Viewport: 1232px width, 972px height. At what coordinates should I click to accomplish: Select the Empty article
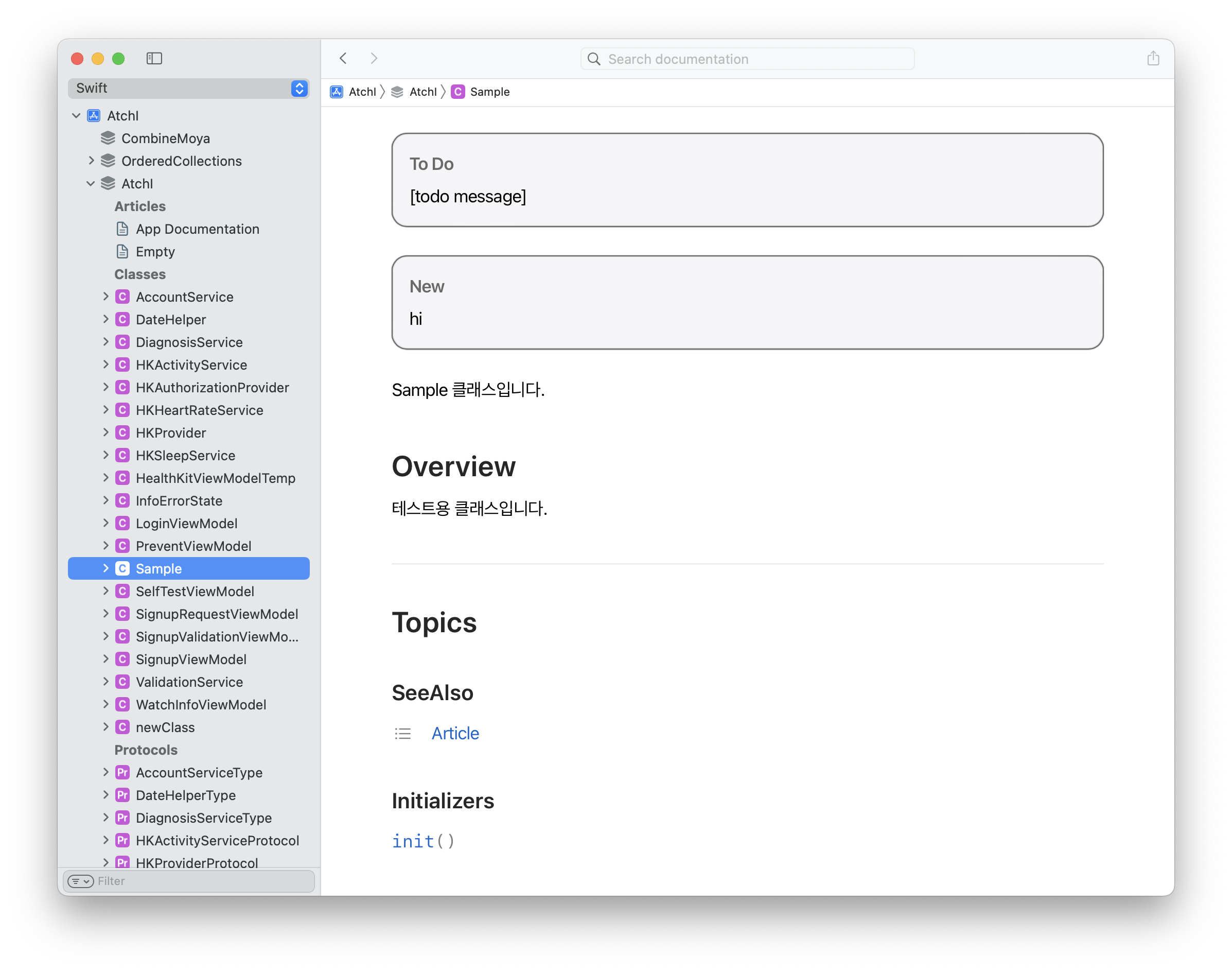[155, 252]
